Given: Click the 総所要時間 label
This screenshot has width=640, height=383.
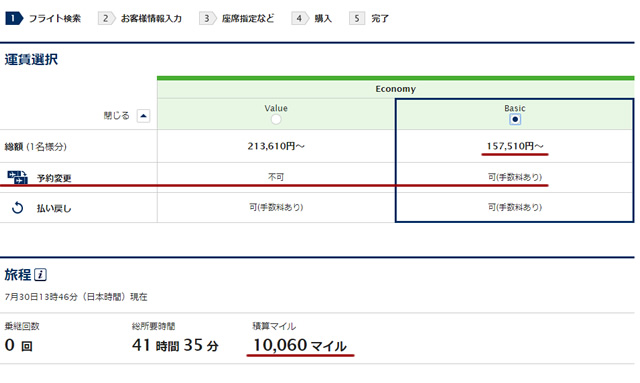Looking at the screenshot, I should tap(153, 326).
